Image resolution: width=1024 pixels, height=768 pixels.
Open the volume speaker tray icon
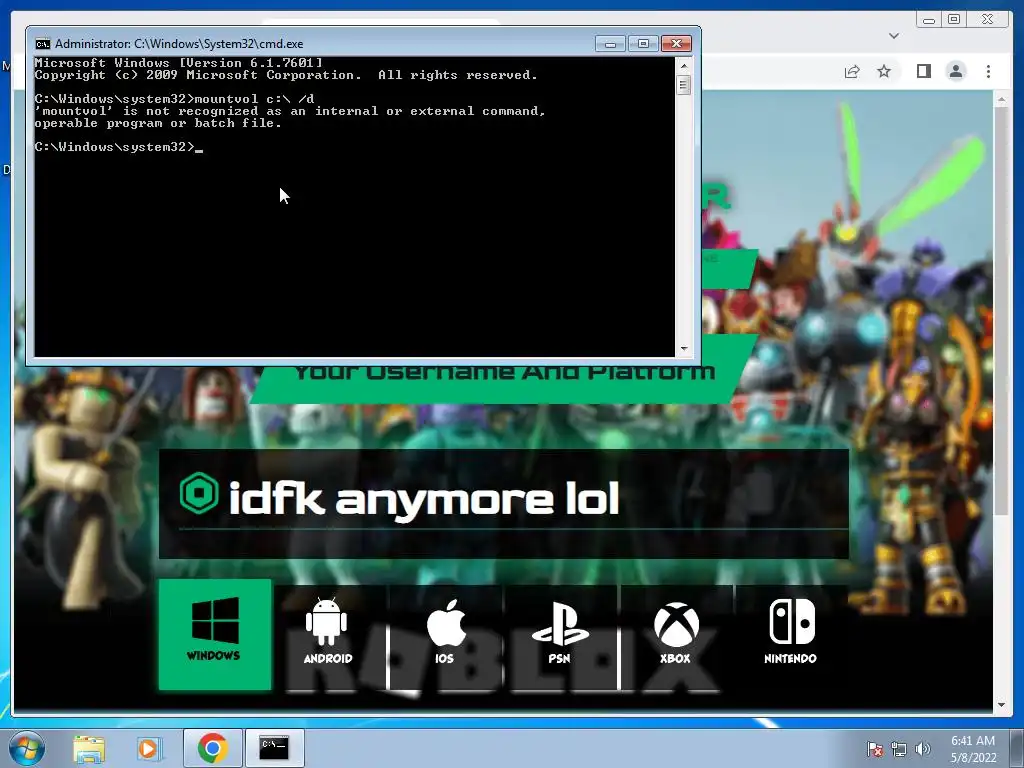[922, 748]
